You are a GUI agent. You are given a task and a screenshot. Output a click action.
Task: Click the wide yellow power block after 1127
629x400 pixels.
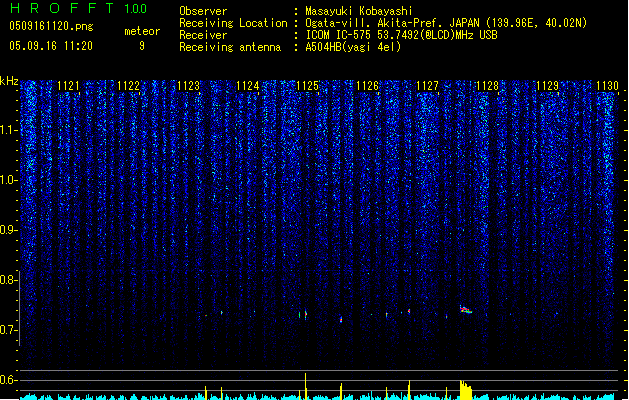[466, 390]
